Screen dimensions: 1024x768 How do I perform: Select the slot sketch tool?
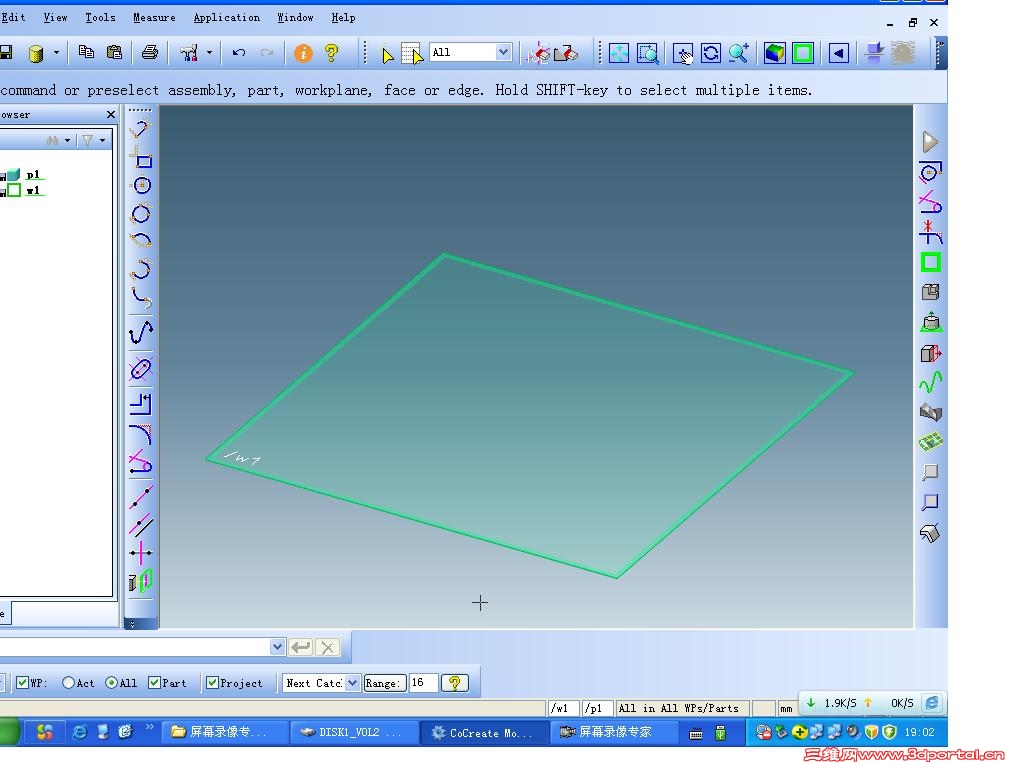click(x=140, y=370)
